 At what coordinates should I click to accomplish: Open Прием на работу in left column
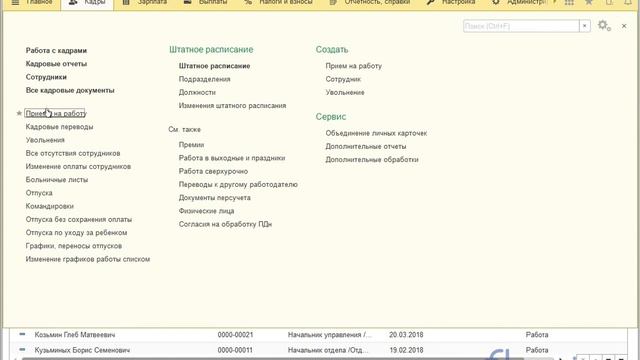click(x=56, y=113)
